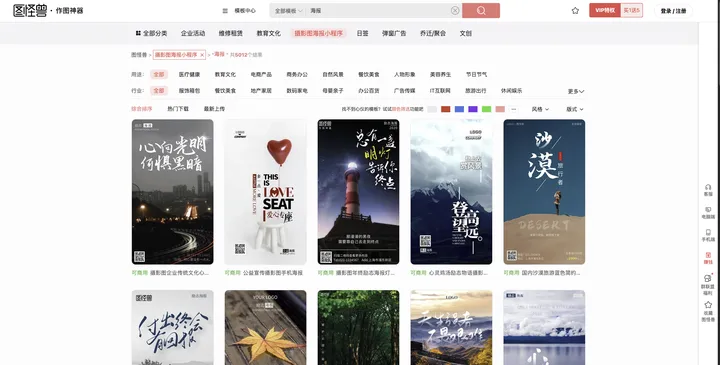Image resolution: width=720 pixels, height=365 pixels.
Task: Click the 图怪兽 breadcrumb link
Action: [x=139, y=55]
